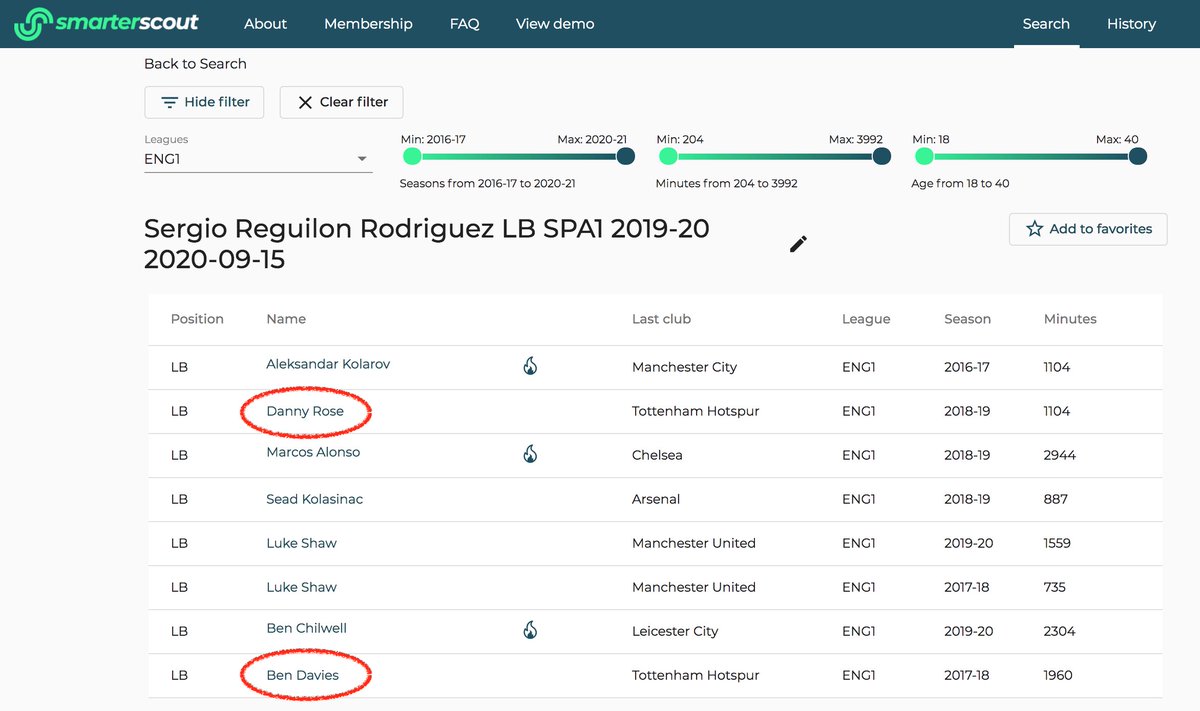Click the Hide filter button

[x=204, y=102]
